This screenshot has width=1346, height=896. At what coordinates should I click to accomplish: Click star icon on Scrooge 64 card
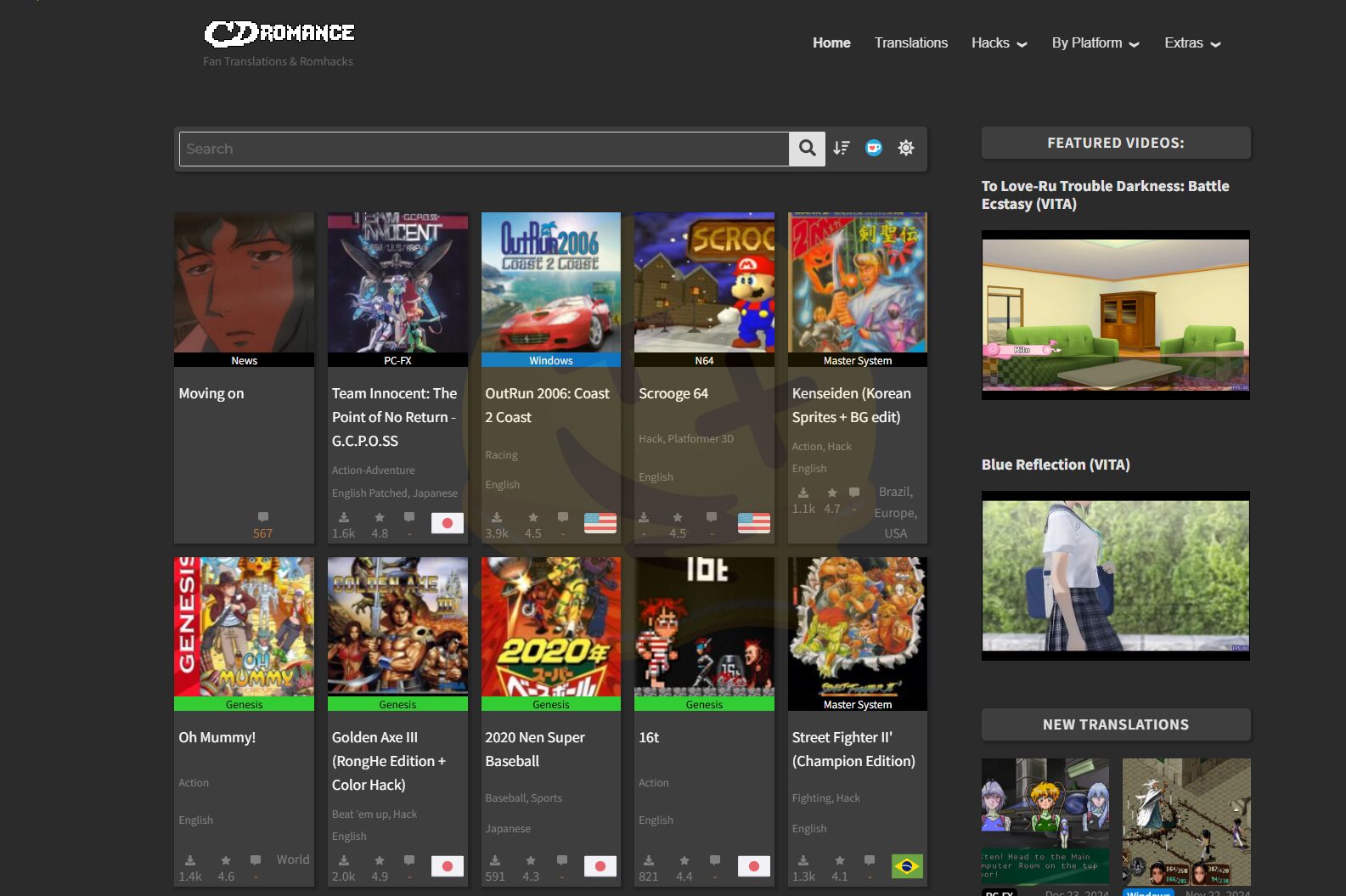click(678, 517)
